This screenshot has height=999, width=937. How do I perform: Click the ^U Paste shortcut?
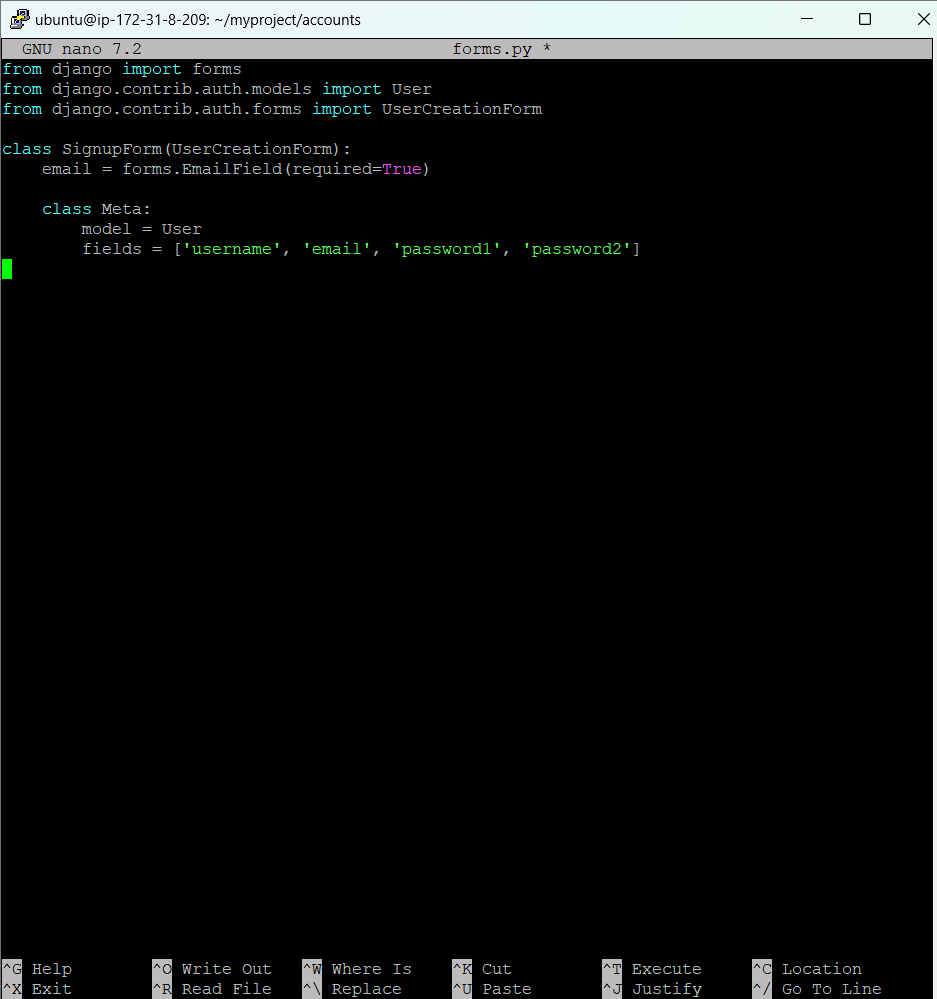coord(492,989)
